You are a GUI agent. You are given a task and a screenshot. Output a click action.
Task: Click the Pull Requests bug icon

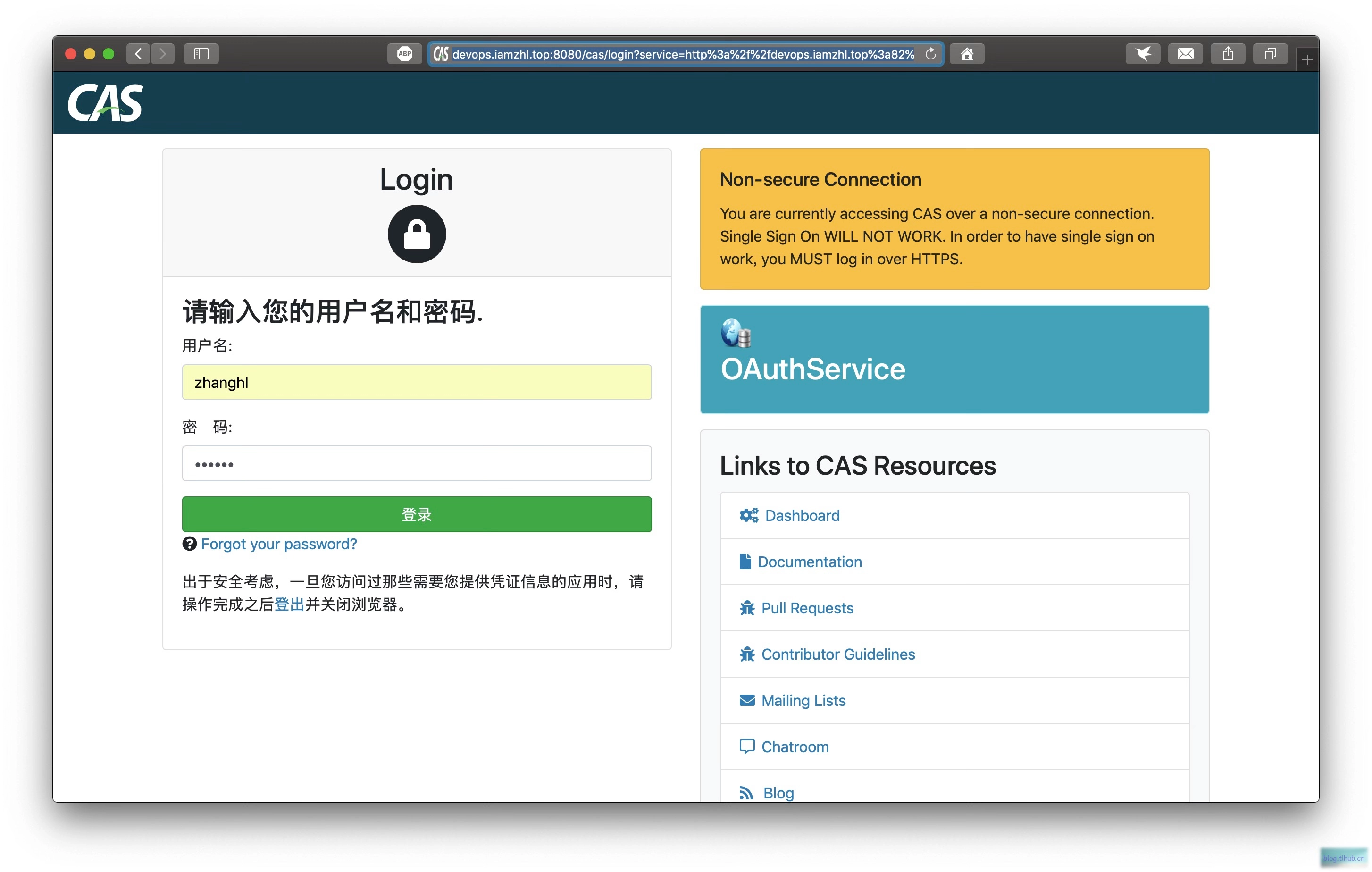point(747,608)
